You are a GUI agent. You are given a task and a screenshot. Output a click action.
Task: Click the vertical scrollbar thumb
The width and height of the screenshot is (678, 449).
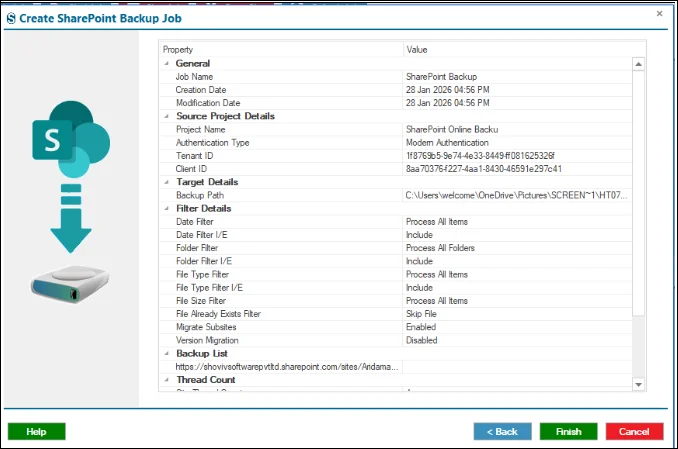point(639,193)
